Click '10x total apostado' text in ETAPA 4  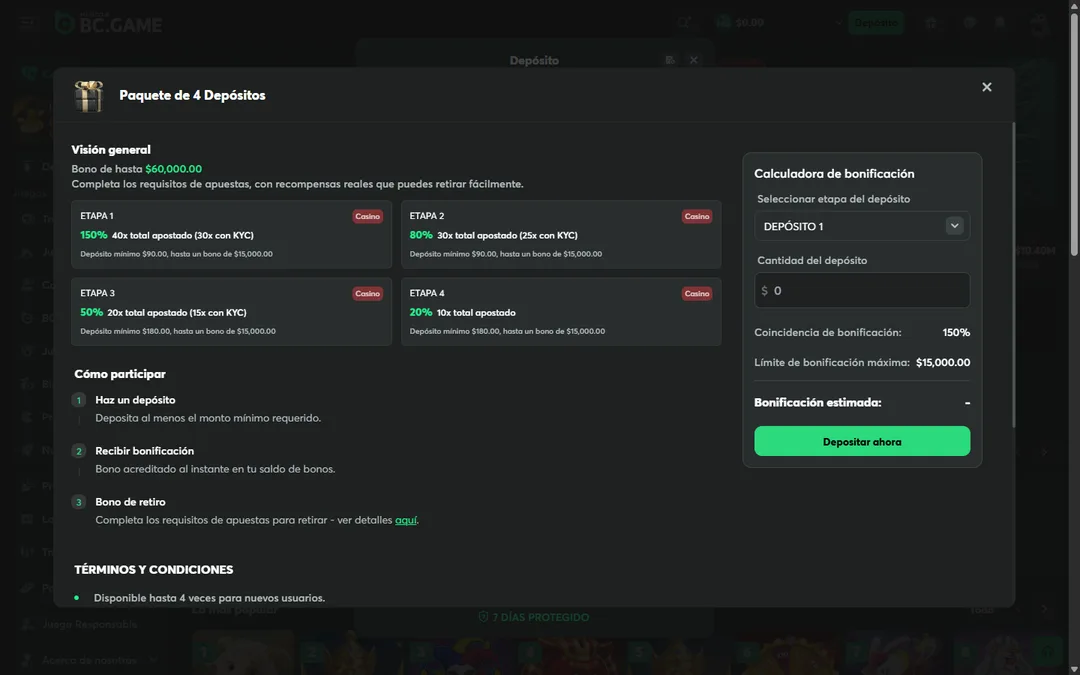pyautogui.click(x=476, y=313)
